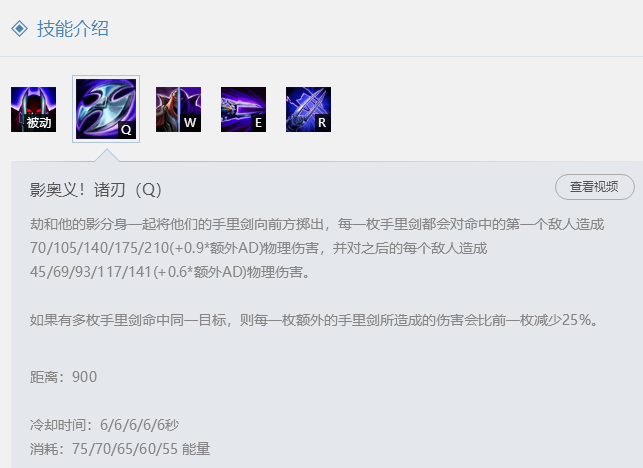Show the E skill blade icon
Viewport: 643px width, 468px height.
point(244,110)
